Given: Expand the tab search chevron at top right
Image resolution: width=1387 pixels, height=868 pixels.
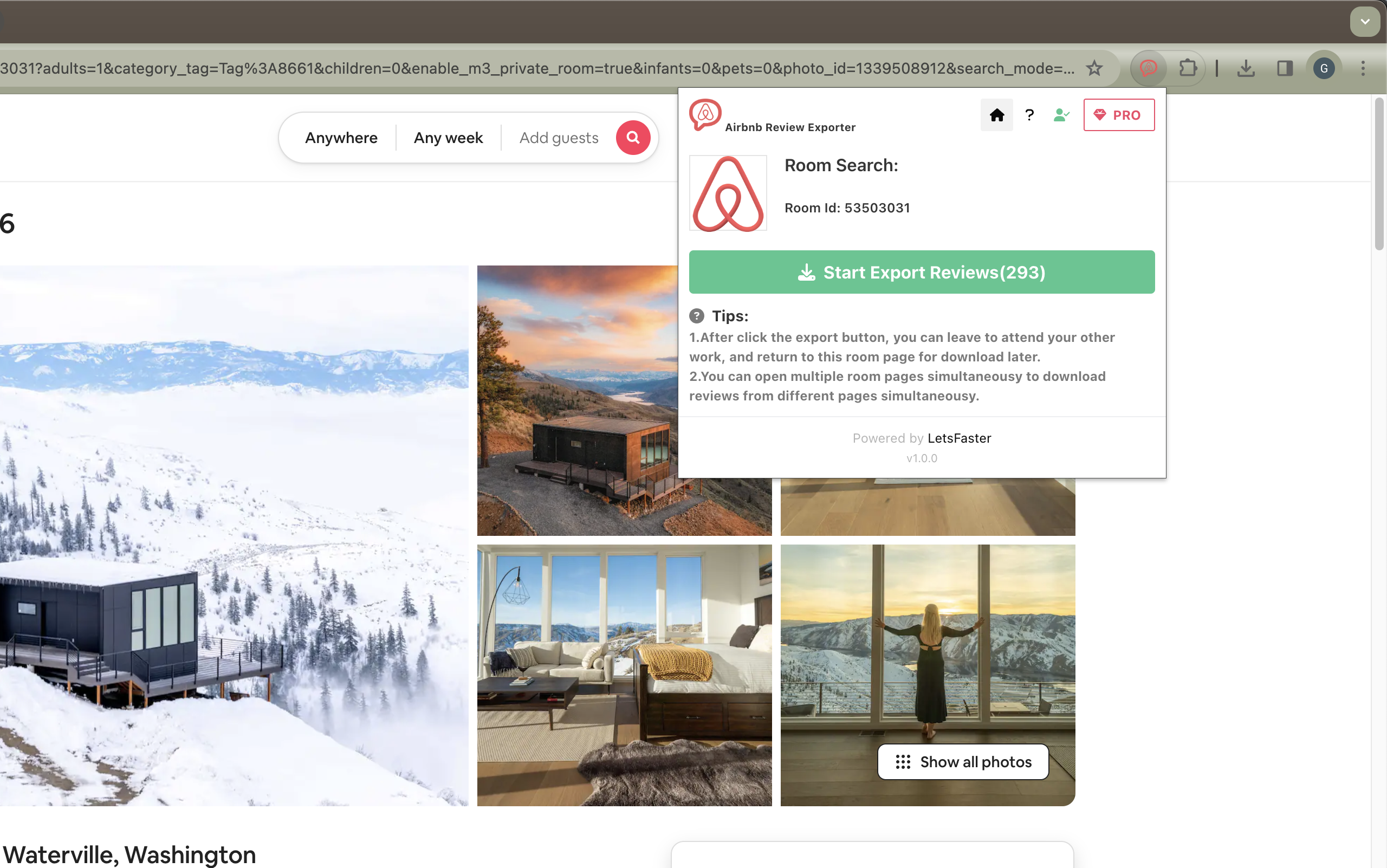Looking at the screenshot, I should 1365,22.
